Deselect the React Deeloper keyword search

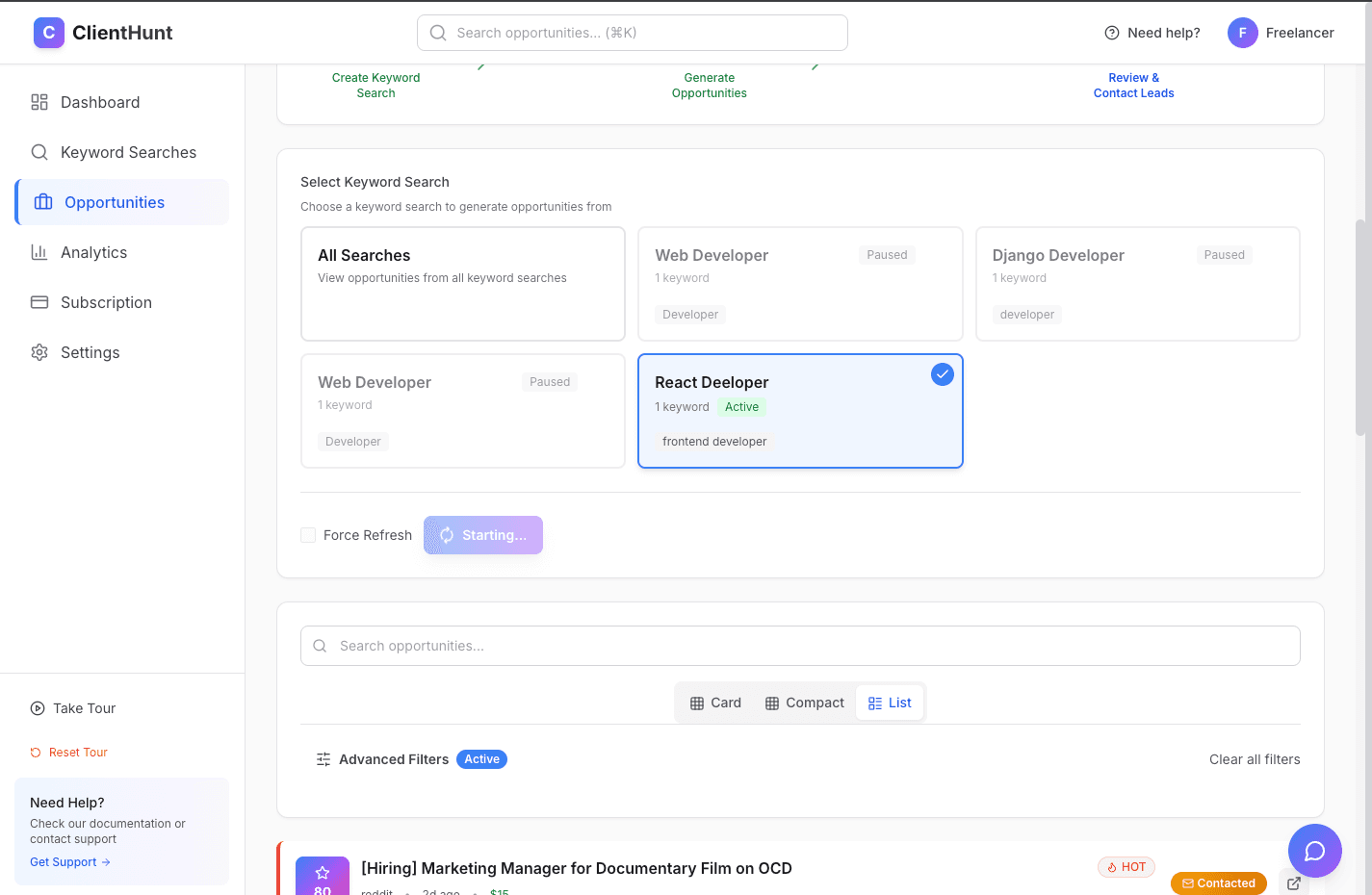click(799, 411)
